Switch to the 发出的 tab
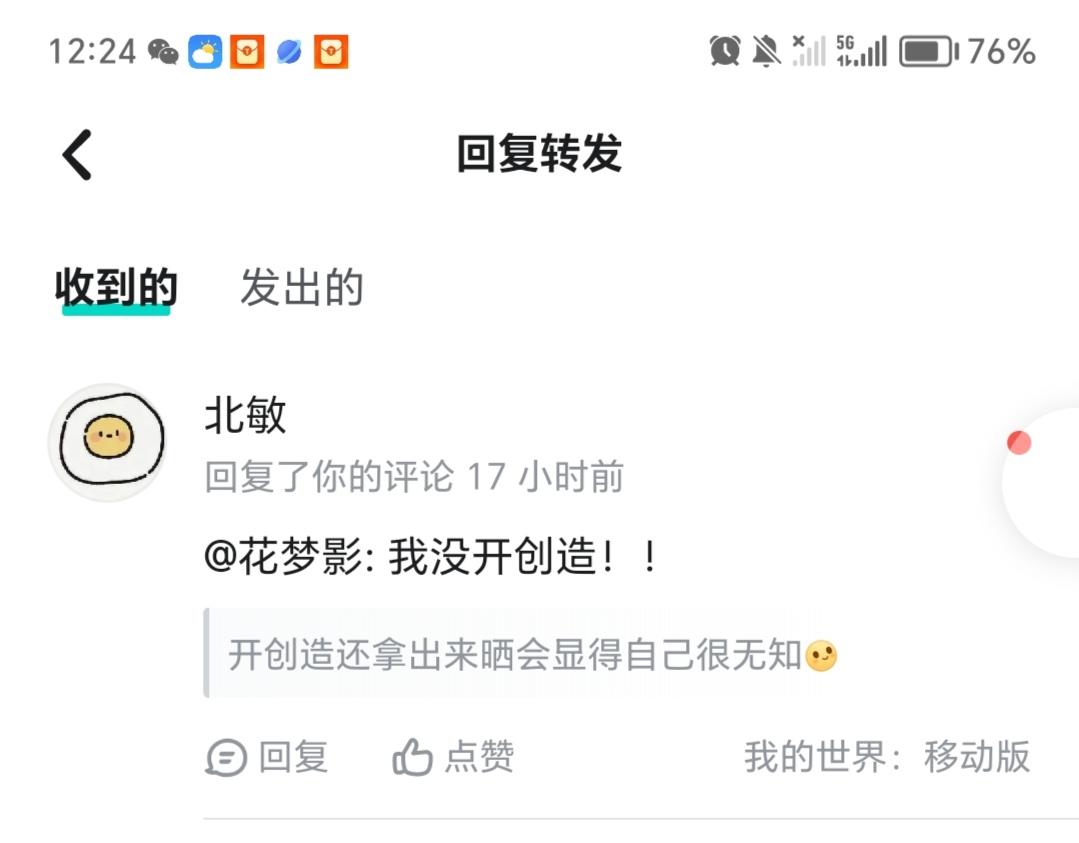This screenshot has width=1079, height=843. pyautogui.click(x=302, y=287)
